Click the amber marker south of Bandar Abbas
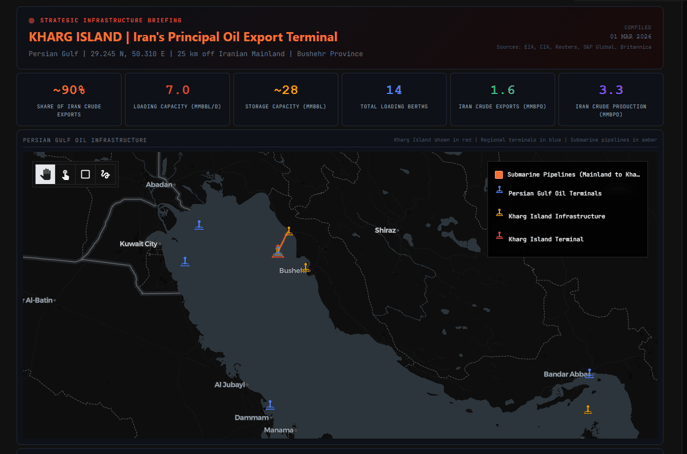Viewport: 687px width, 454px height. (588, 409)
